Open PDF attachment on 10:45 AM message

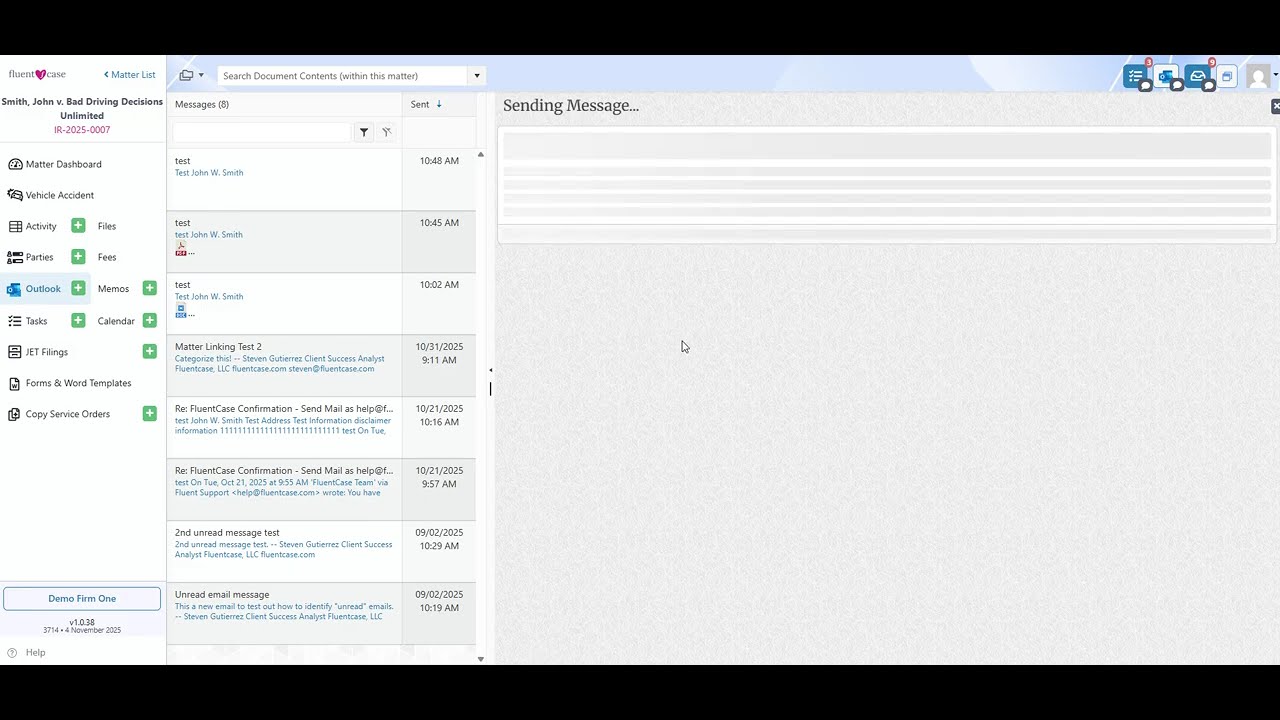(x=181, y=249)
